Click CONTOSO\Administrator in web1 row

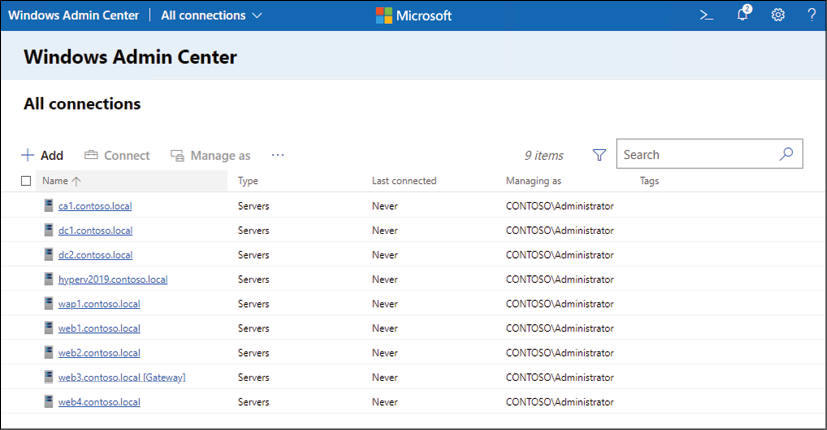pyautogui.click(x=560, y=328)
